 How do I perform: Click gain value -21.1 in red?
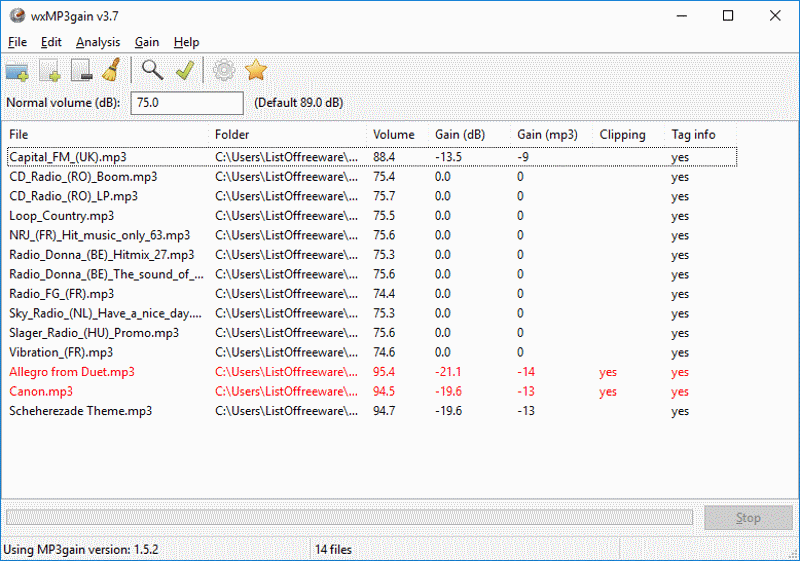coord(448,372)
